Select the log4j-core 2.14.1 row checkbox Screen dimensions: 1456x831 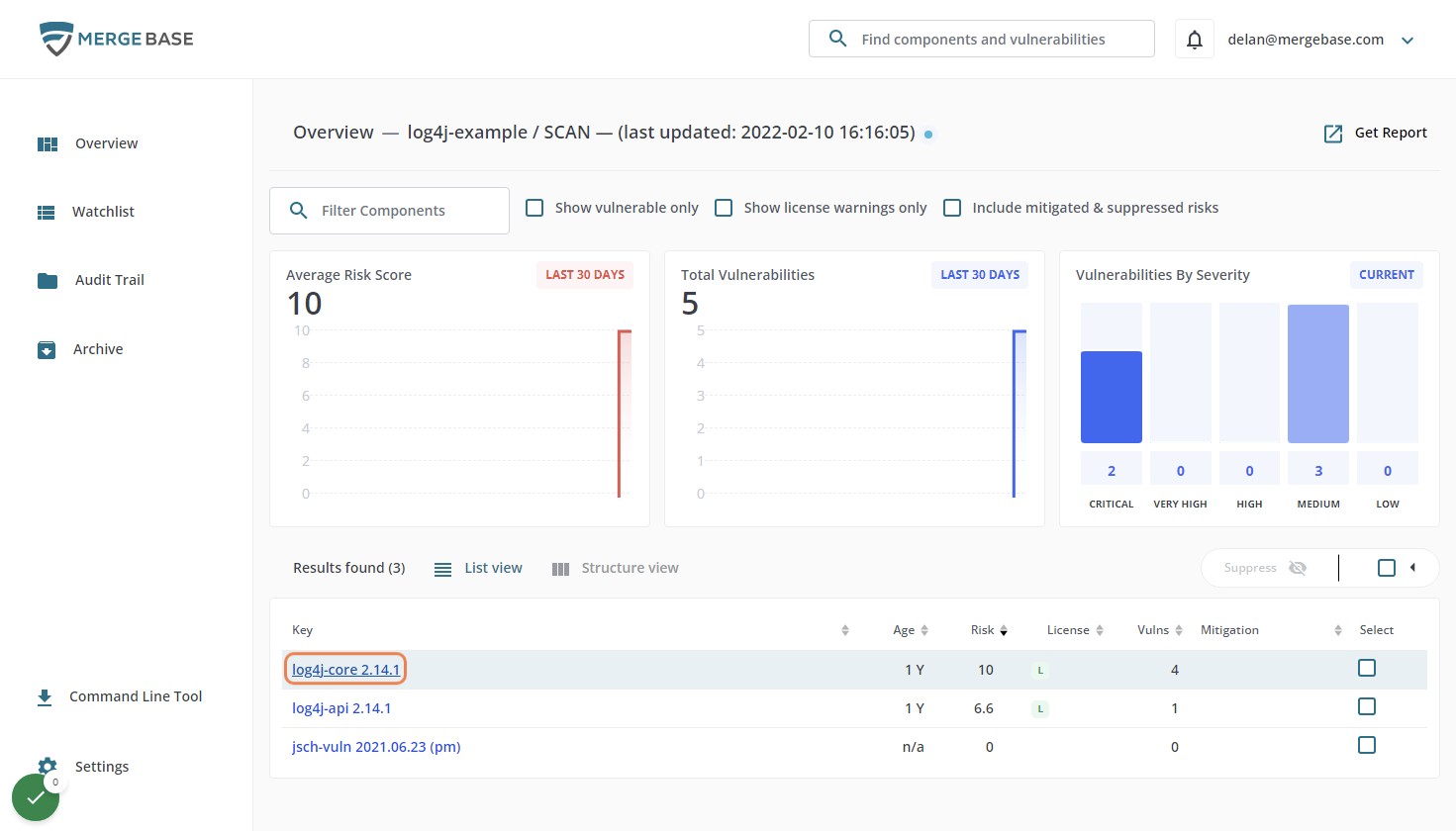pyautogui.click(x=1367, y=668)
